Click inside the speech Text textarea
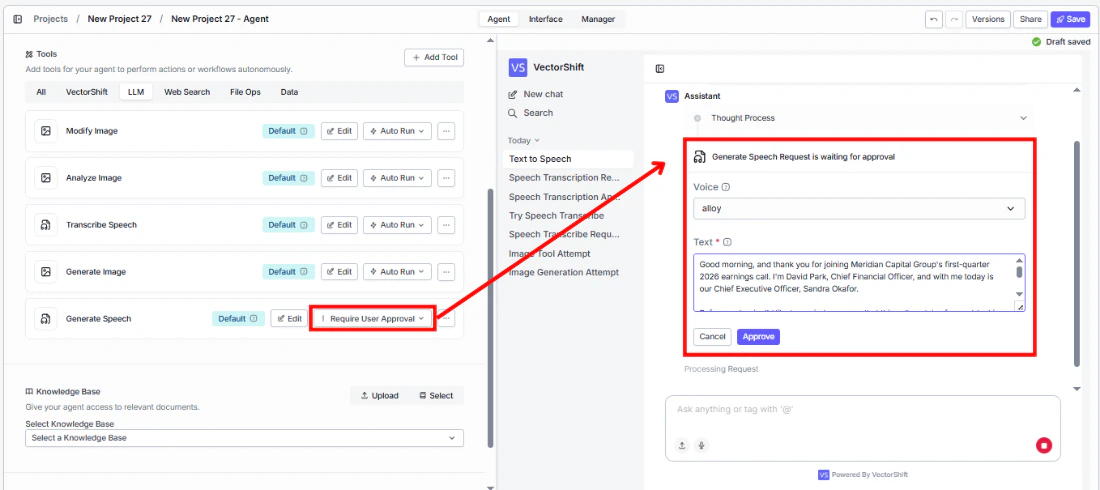The width and height of the screenshot is (1100, 490). point(853,283)
